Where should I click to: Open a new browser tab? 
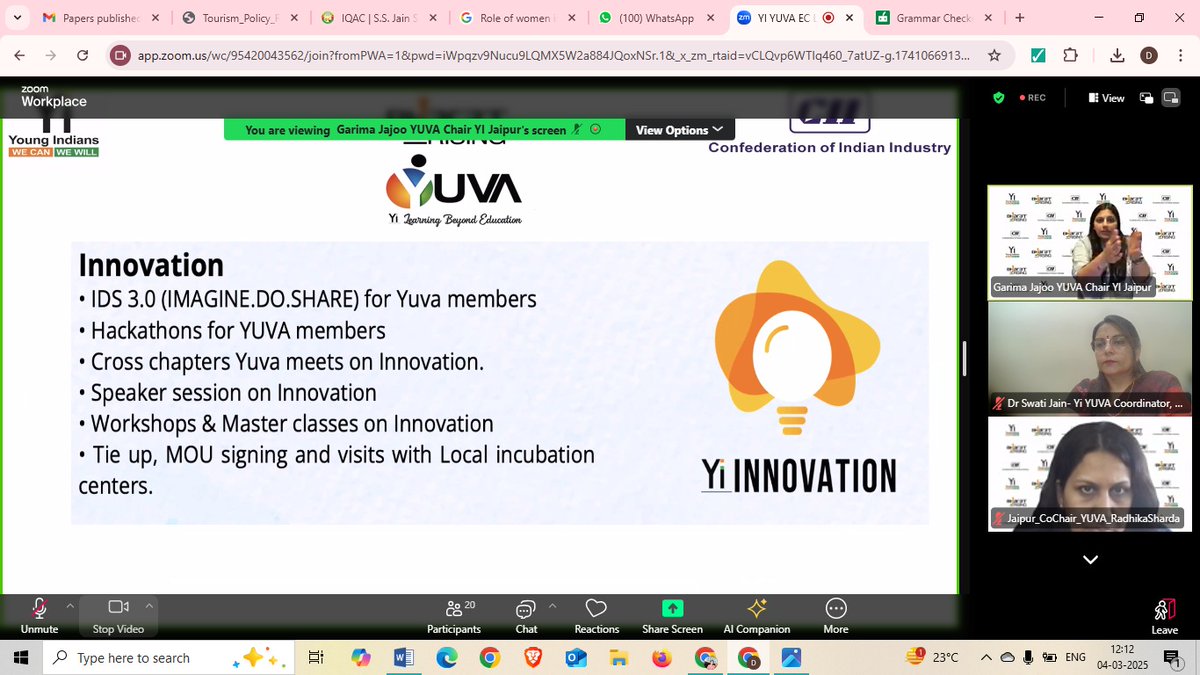1019,18
